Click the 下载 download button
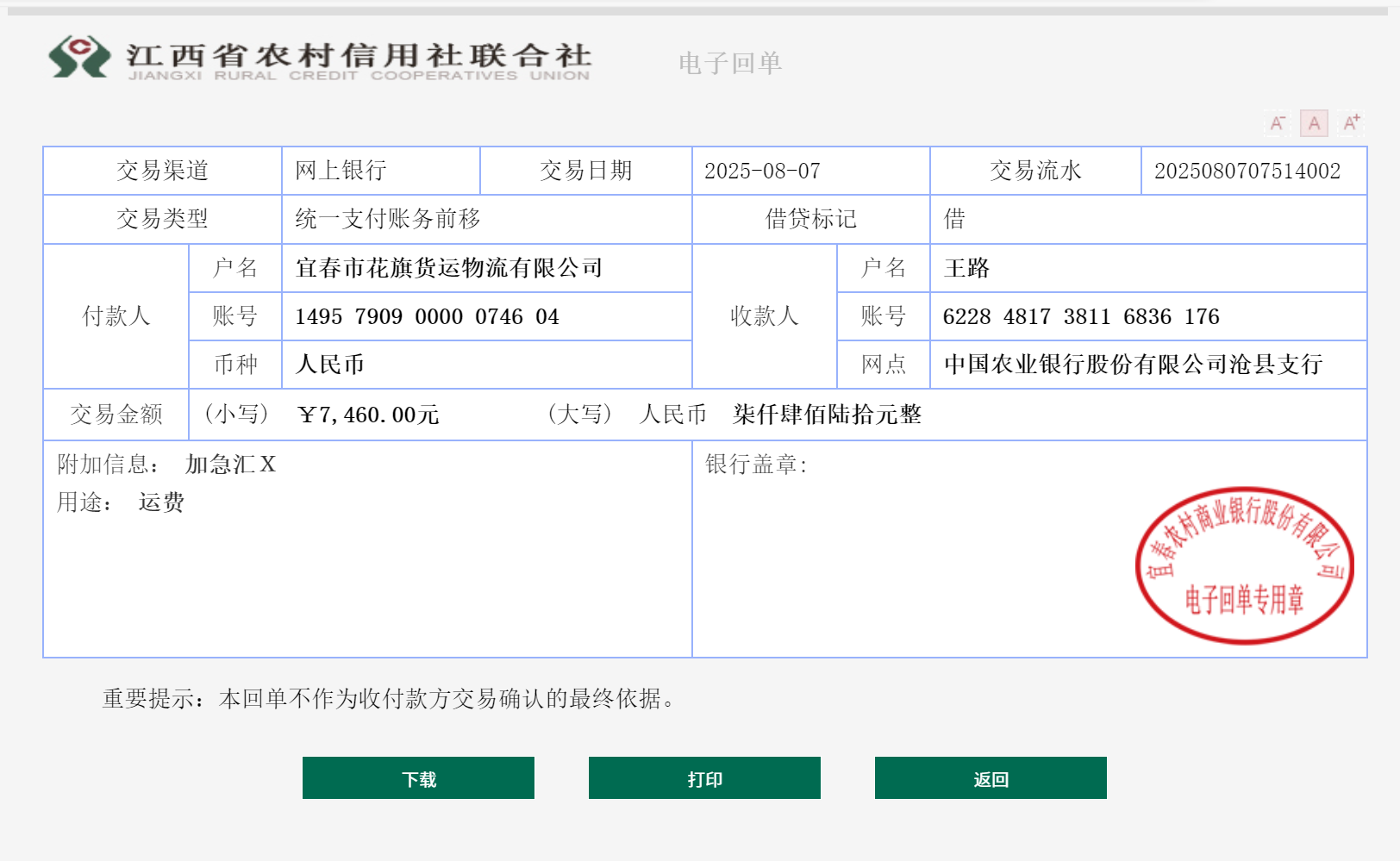Image resolution: width=1400 pixels, height=861 pixels. click(x=418, y=778)
